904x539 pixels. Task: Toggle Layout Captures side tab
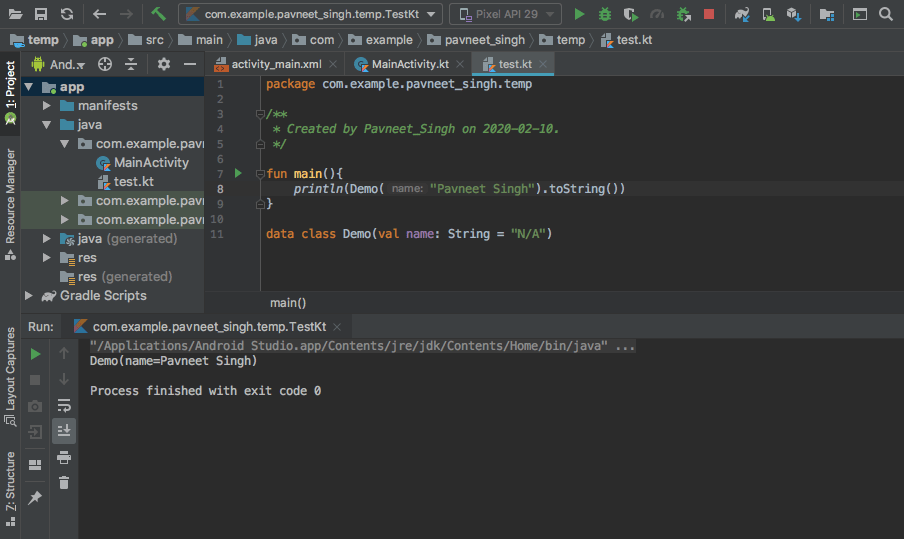click(x=10, y=377)
